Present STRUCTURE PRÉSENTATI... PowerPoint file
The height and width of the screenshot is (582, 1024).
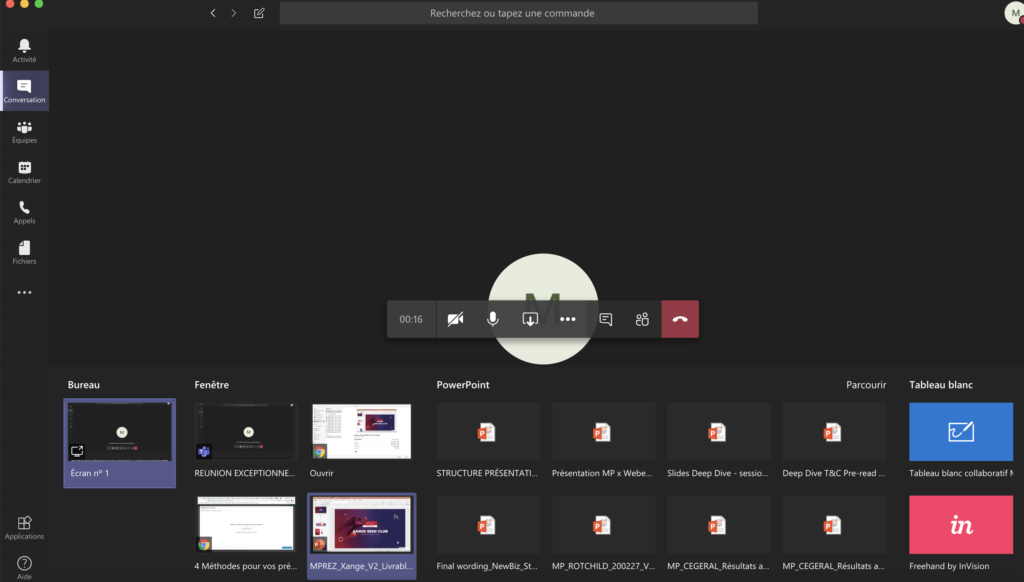488,441
